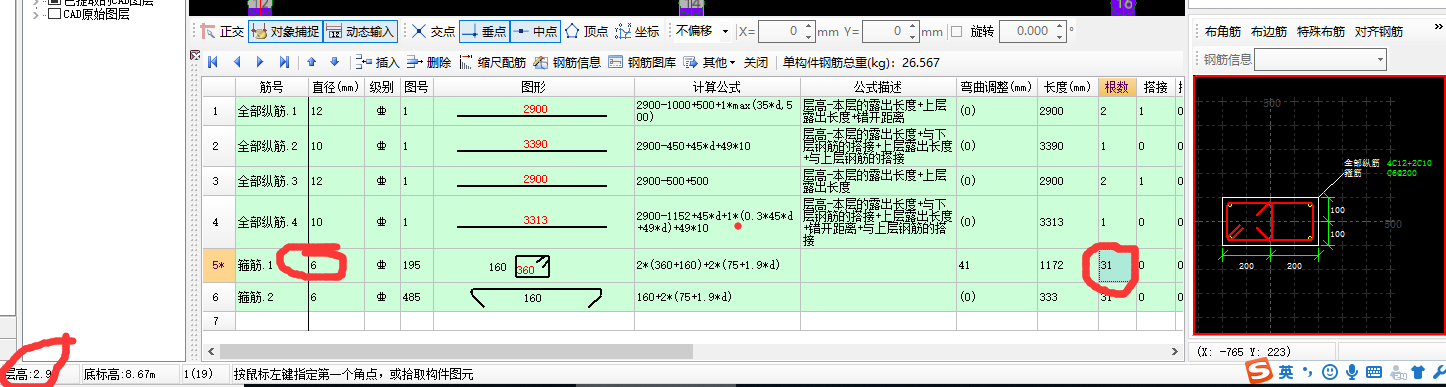Select row 全部纵筋.2 name cell
The width and height of the screenshot is (1446, 387).
pyautogui.click(x=271, y=146)
